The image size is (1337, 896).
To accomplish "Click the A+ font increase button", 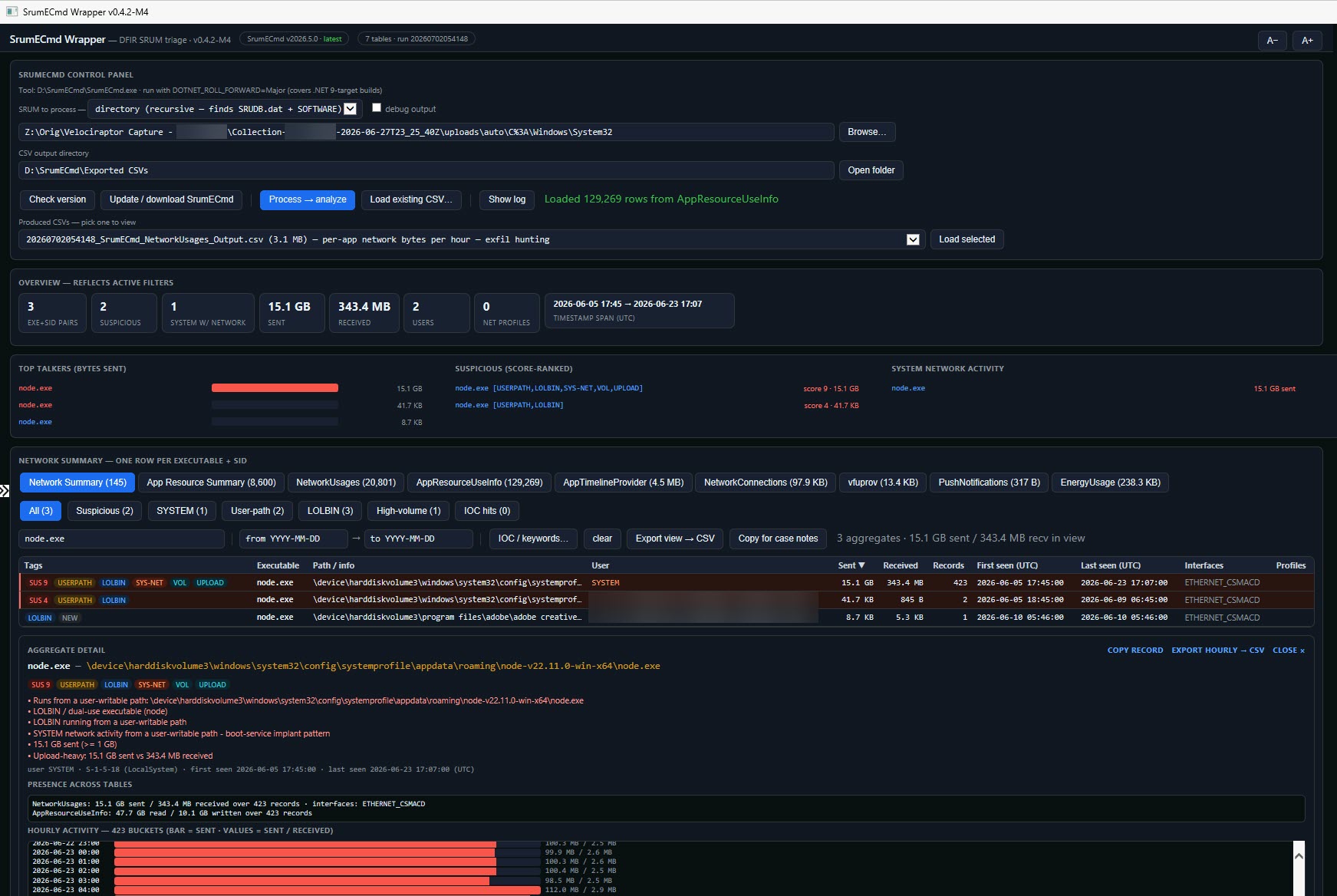I will pos(1307,41).
